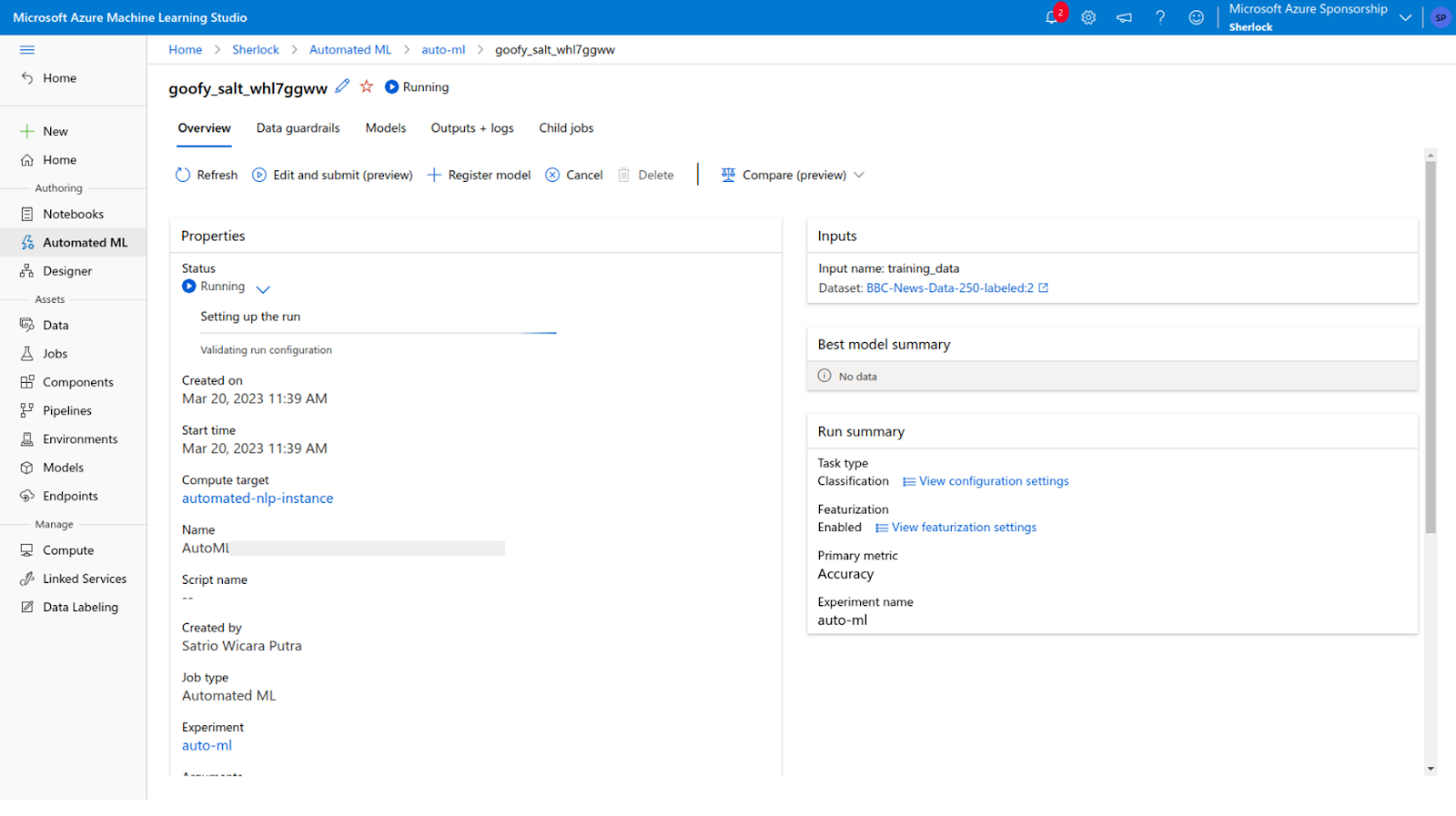The width and height of the screenshot is (1456, 816).
Task: Click the Data sidebar icon
Action: [x=27, y=326]
